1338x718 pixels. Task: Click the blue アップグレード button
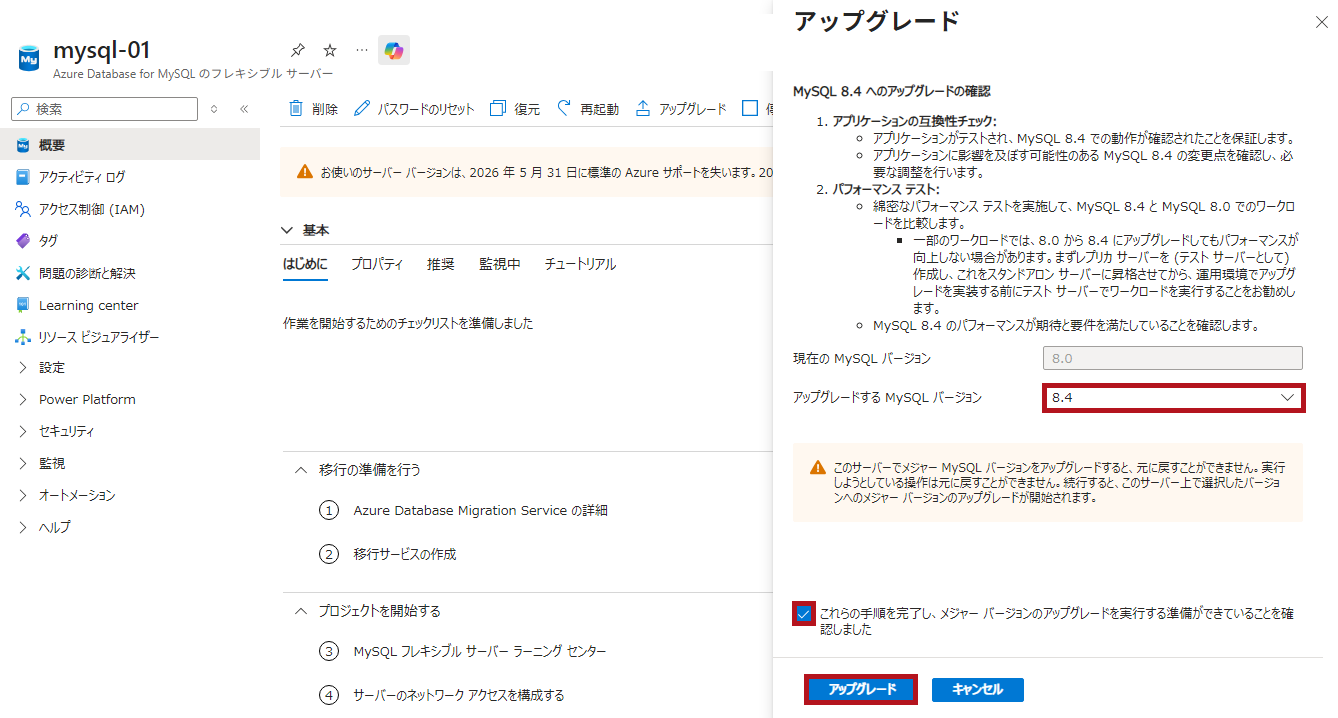[860, 689]
